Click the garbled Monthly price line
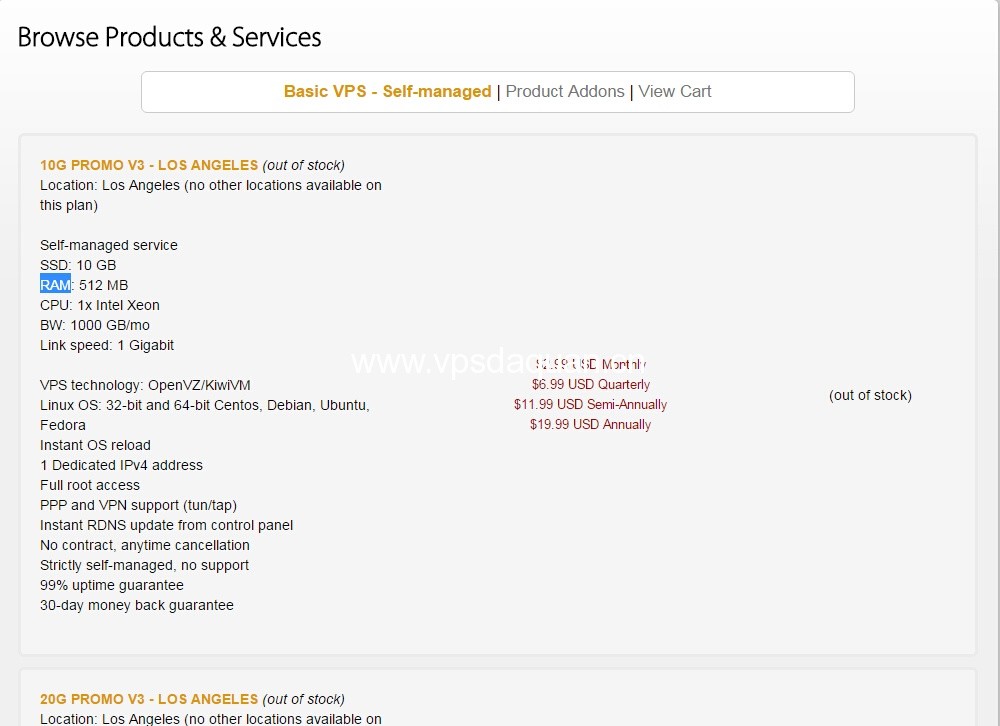The height and width of the screenshot is (726, 1000). pyautogui.click(x=591, y=364)
